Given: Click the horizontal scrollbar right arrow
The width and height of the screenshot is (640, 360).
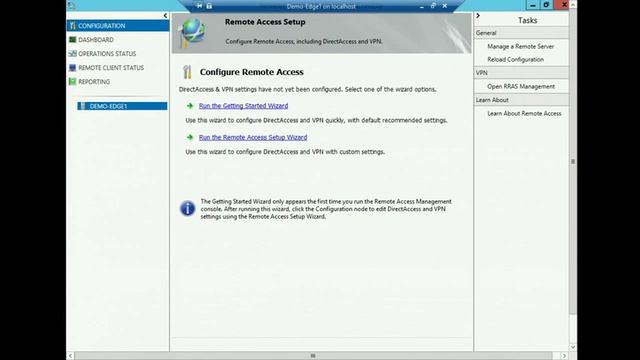Looking at the screenshot, I should pos(564,356).
